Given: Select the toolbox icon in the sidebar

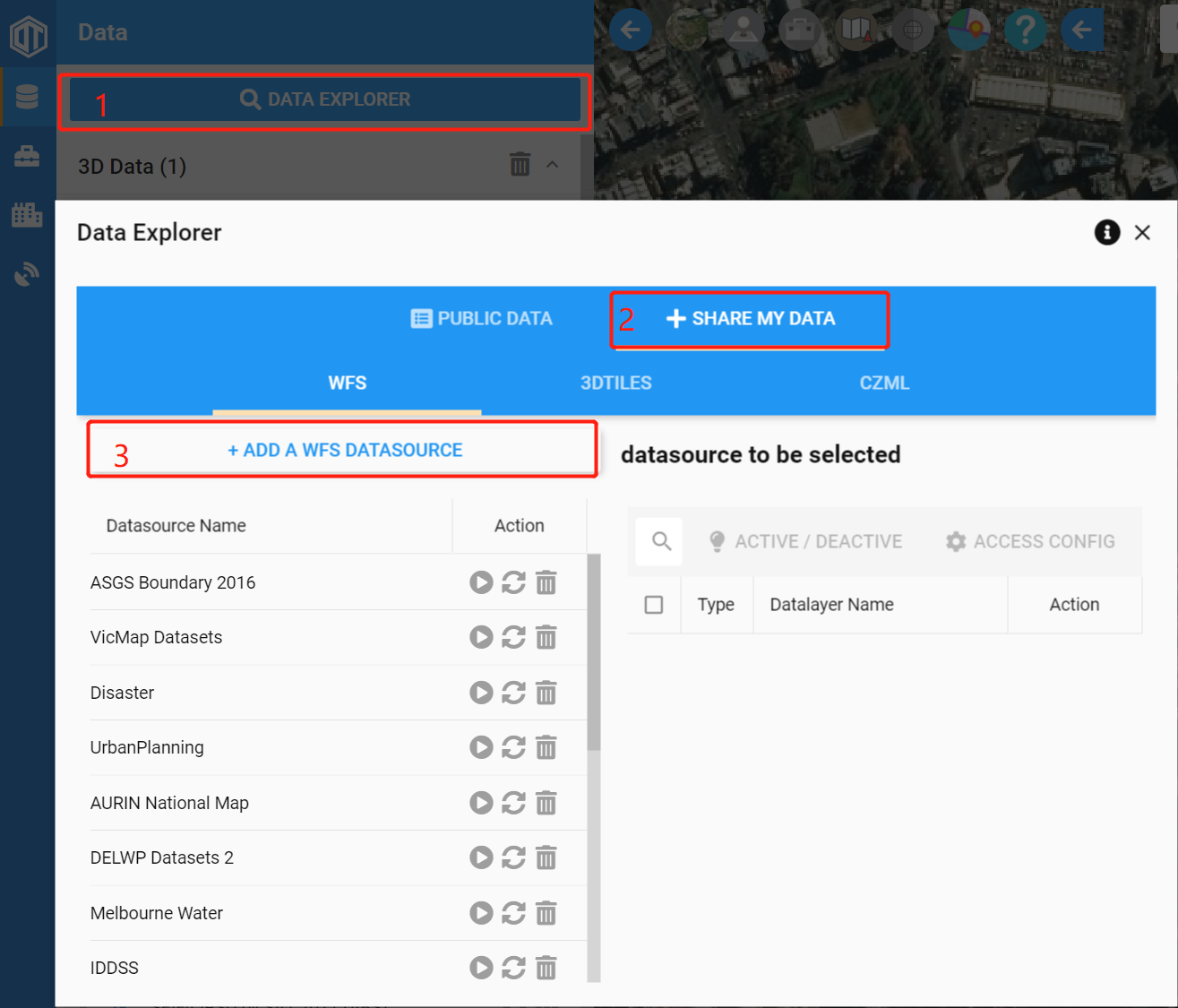Looking at the screenshot, I should pyautogui.click(x=27, y=155).
